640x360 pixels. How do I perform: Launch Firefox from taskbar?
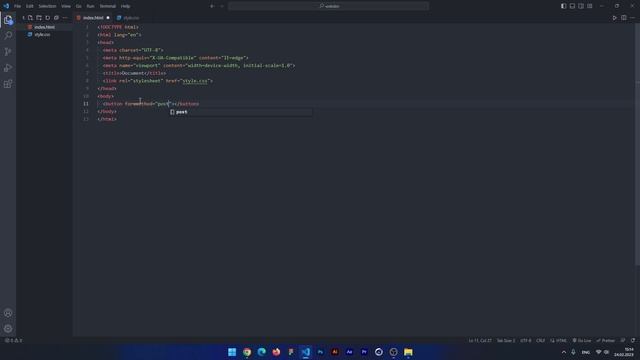tap(276, 352)
